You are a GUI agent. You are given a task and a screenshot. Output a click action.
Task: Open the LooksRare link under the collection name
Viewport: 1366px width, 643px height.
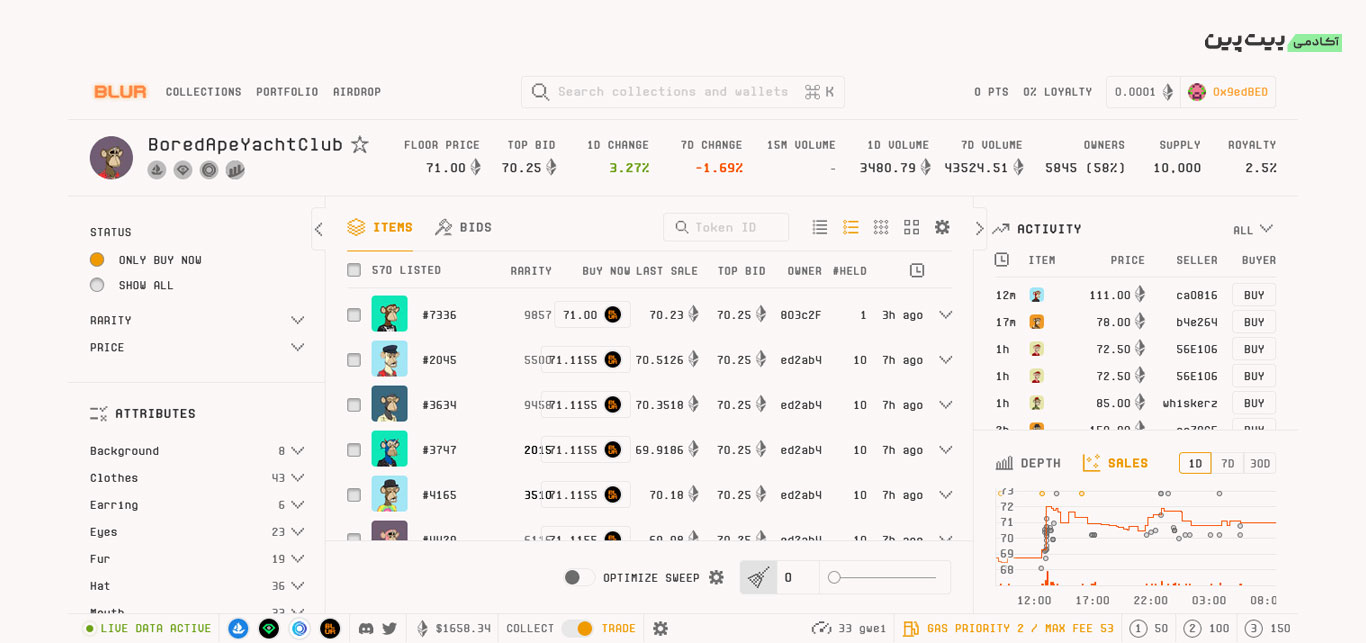click(183, 170)
